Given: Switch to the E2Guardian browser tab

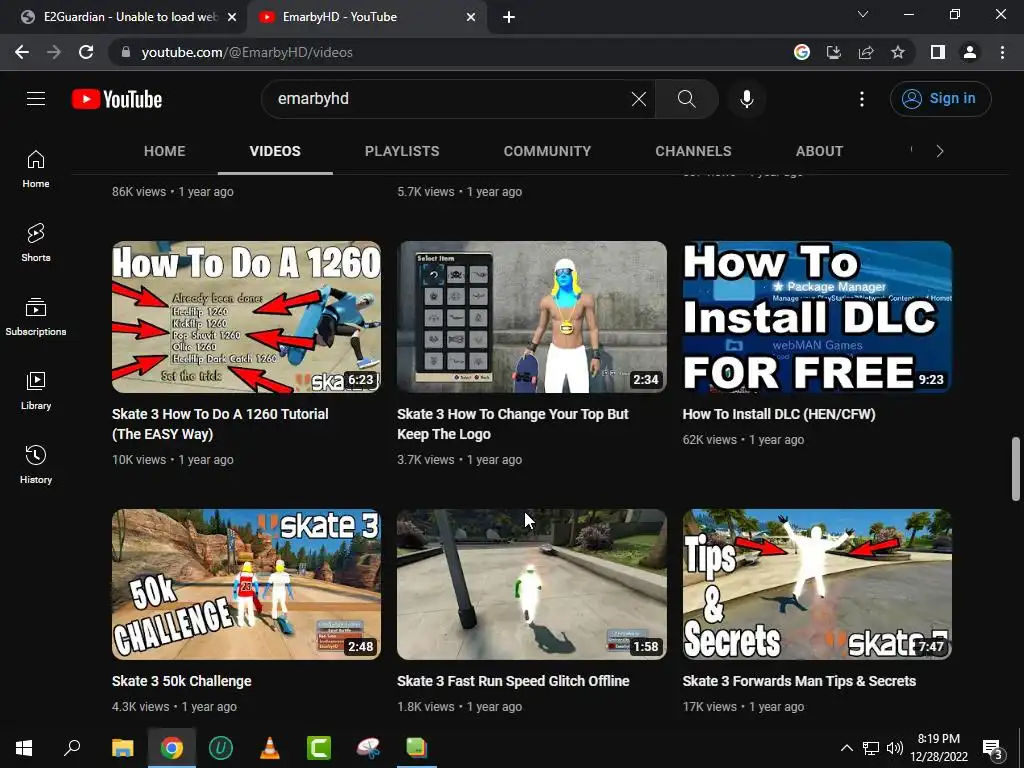Looking at the screenshot, I should point(124,17).
